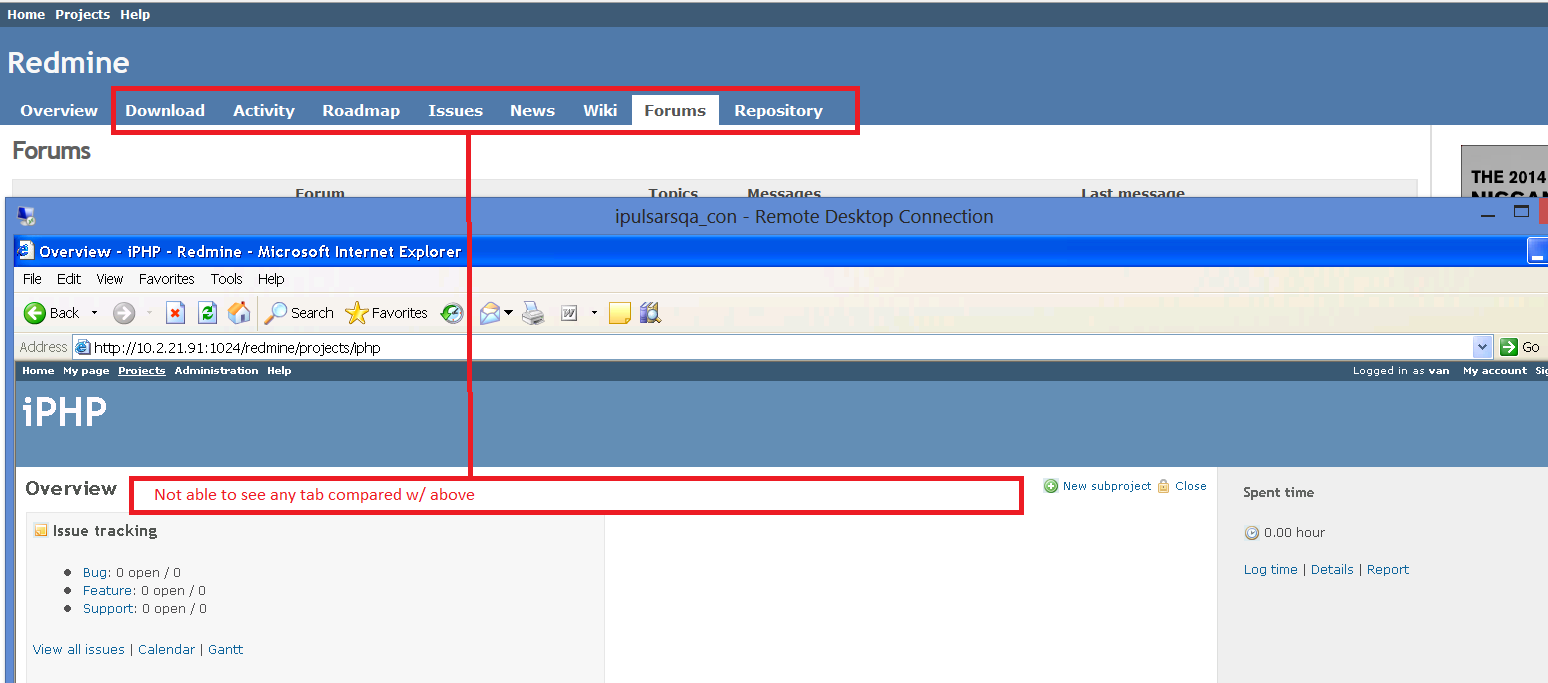Open the spent time Report link
This screenshot has width=1548, height=683.
tap(1388, 570)
